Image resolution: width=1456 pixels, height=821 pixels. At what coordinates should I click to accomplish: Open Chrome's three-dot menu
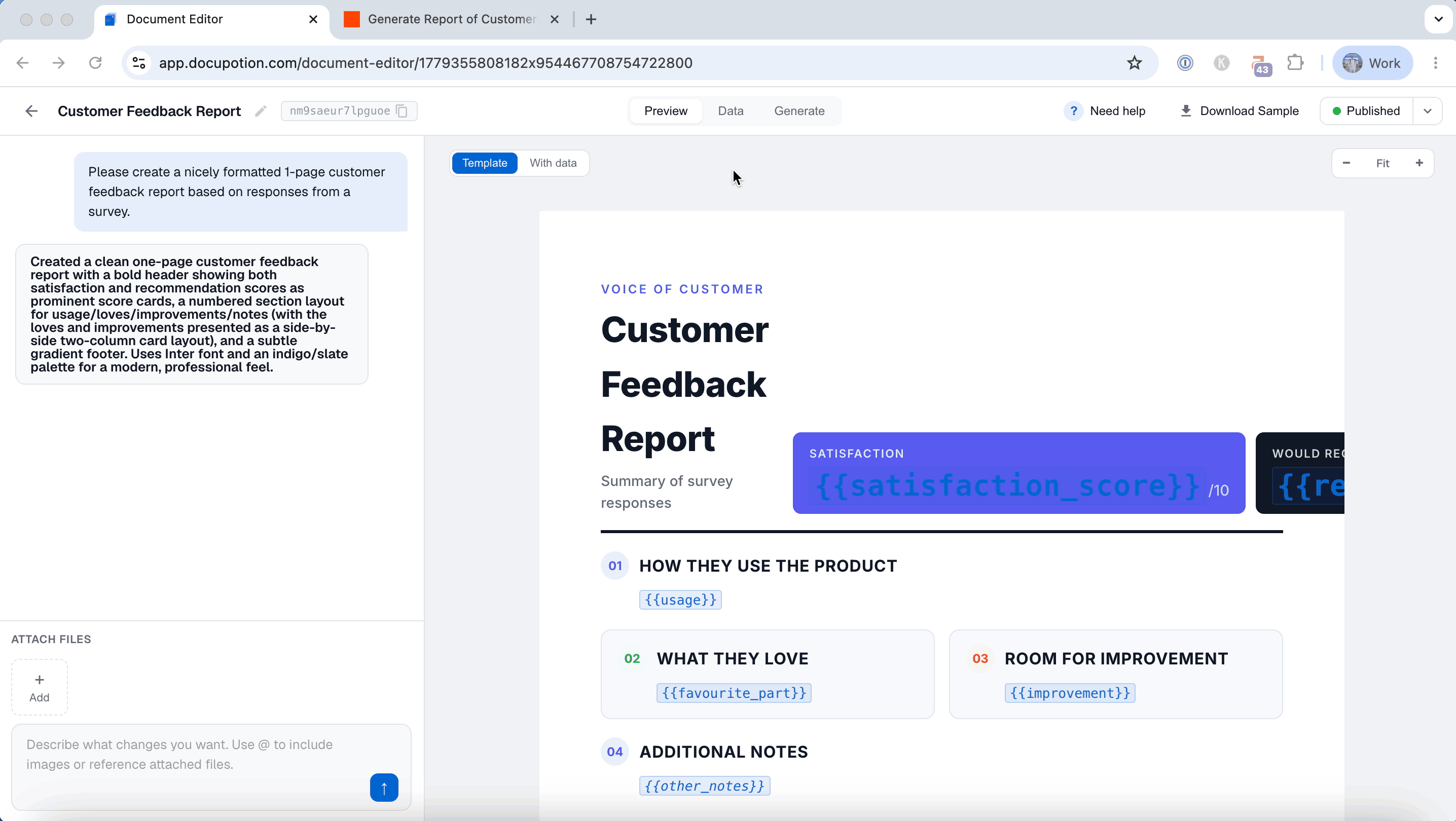[x=1436, y=63]
